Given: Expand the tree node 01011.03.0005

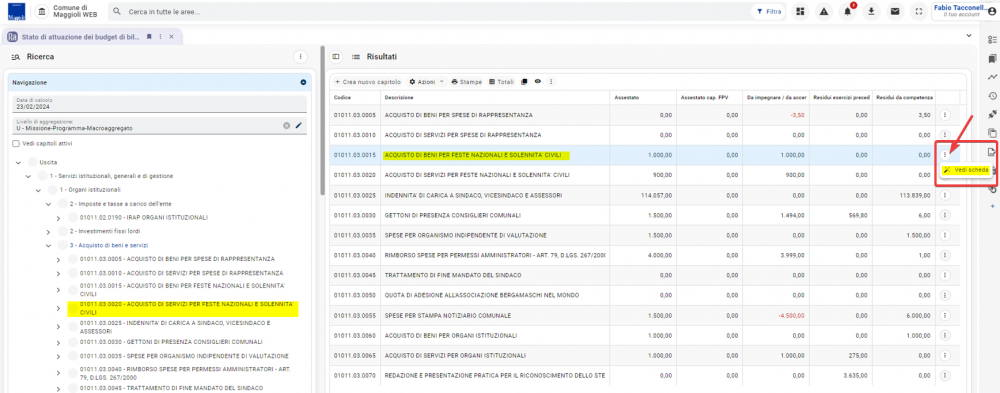Looking at the screenshot, I should [59, 259].
